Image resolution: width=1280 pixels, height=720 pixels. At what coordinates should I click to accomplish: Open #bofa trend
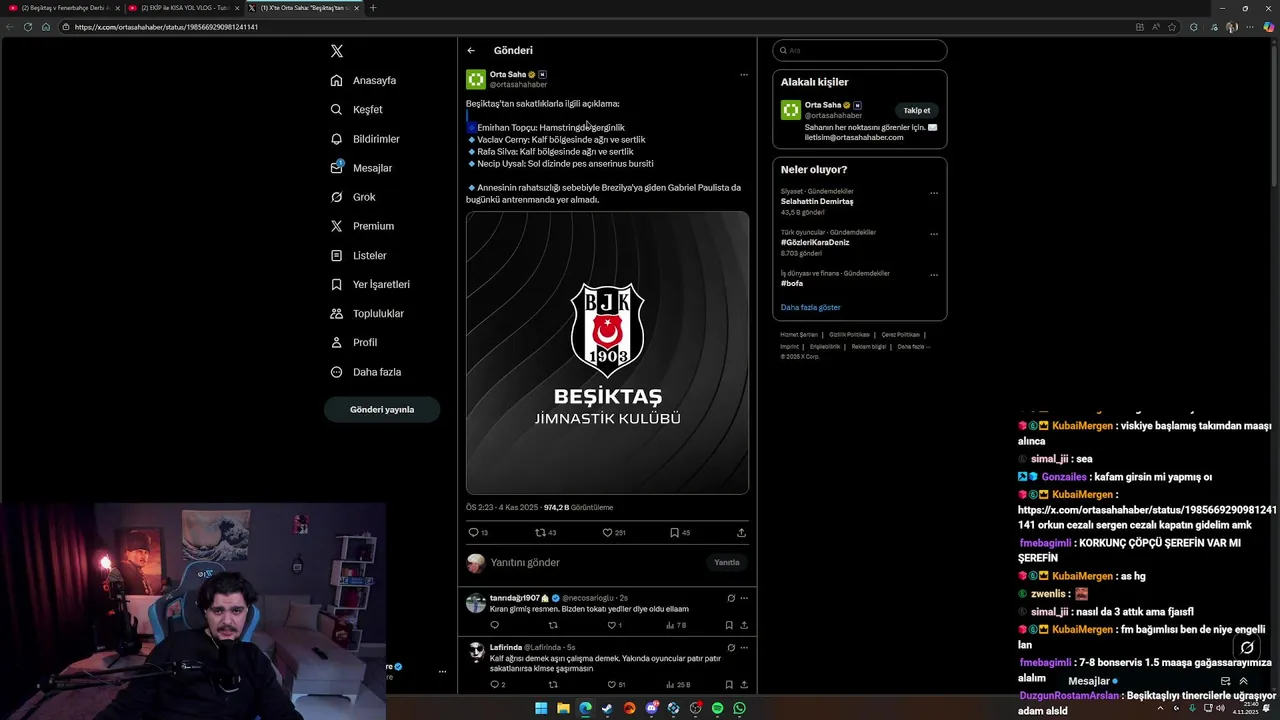coord(792,283)
